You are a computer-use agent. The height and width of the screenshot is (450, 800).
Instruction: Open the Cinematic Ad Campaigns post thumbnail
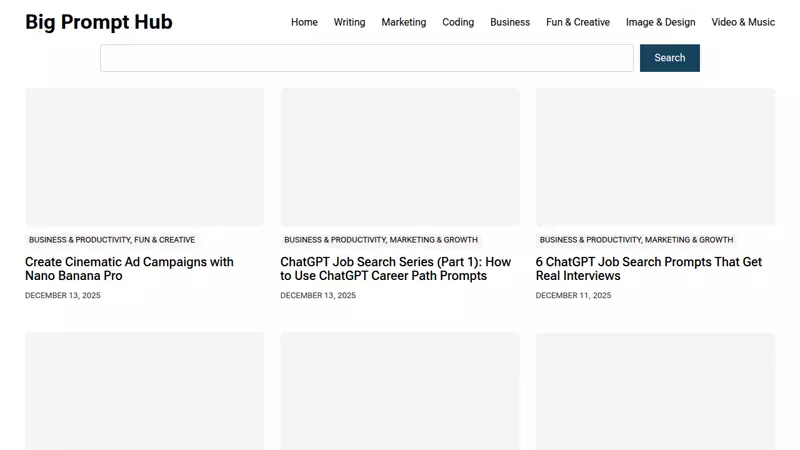point(144,157)
